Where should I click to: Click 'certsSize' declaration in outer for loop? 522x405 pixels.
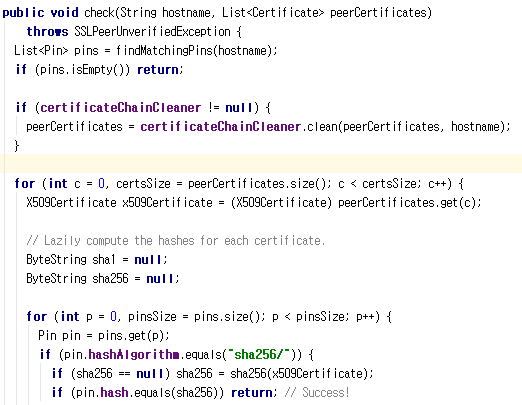point(143,184)
